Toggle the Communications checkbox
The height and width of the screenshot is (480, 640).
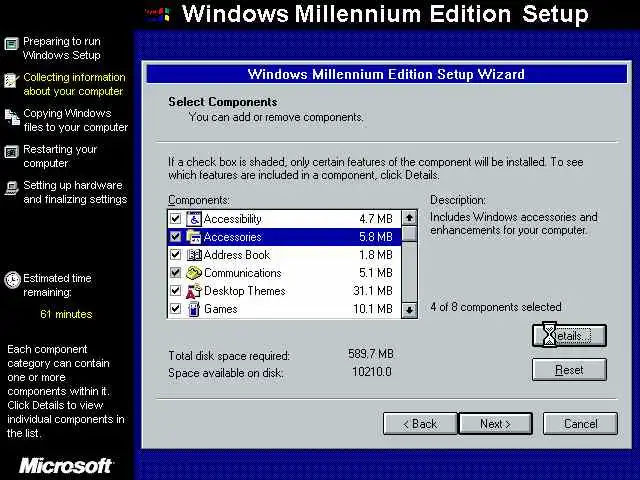[x=176, y=273]
